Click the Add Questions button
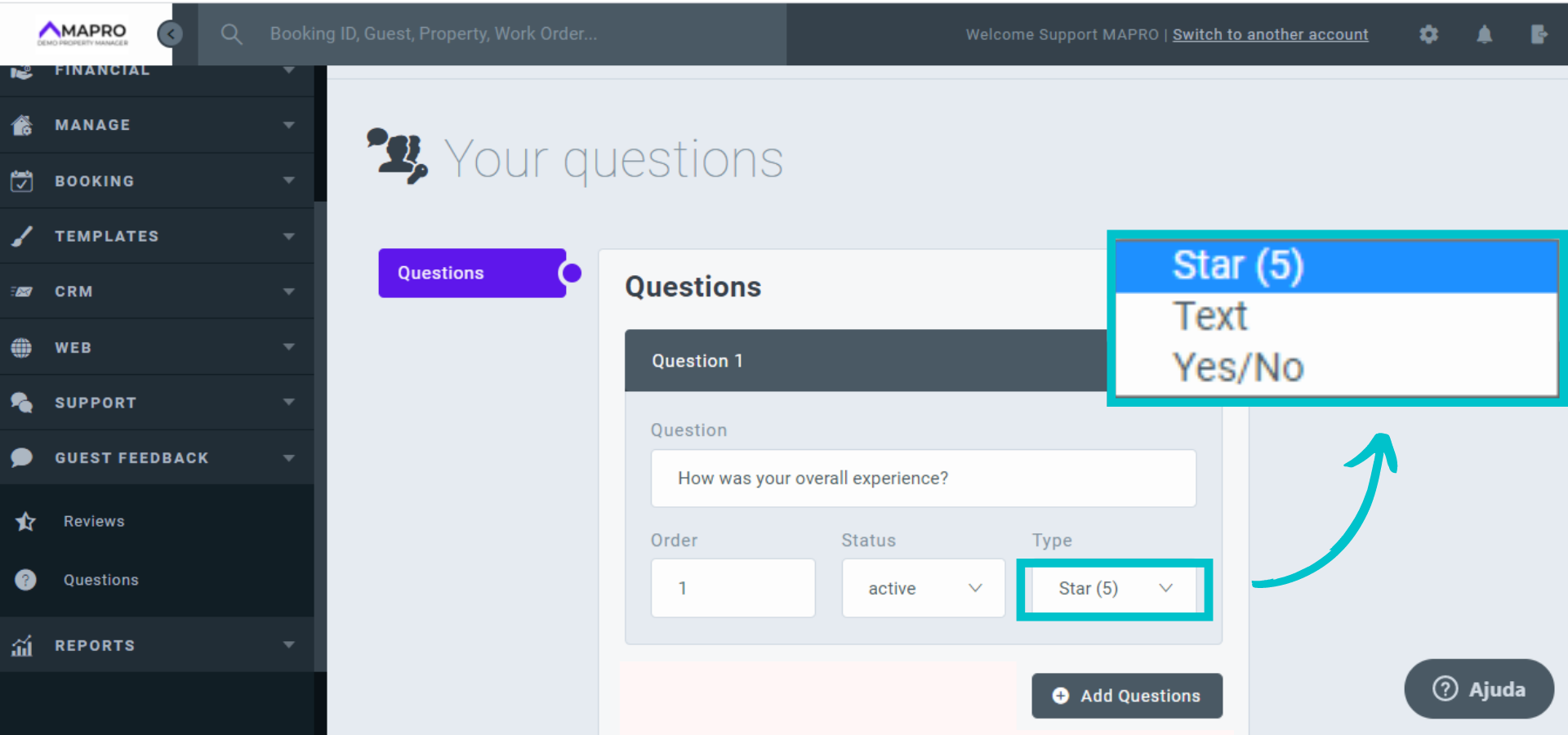The width and height of the screenshot is (1568, 735). coord(1127,696)
